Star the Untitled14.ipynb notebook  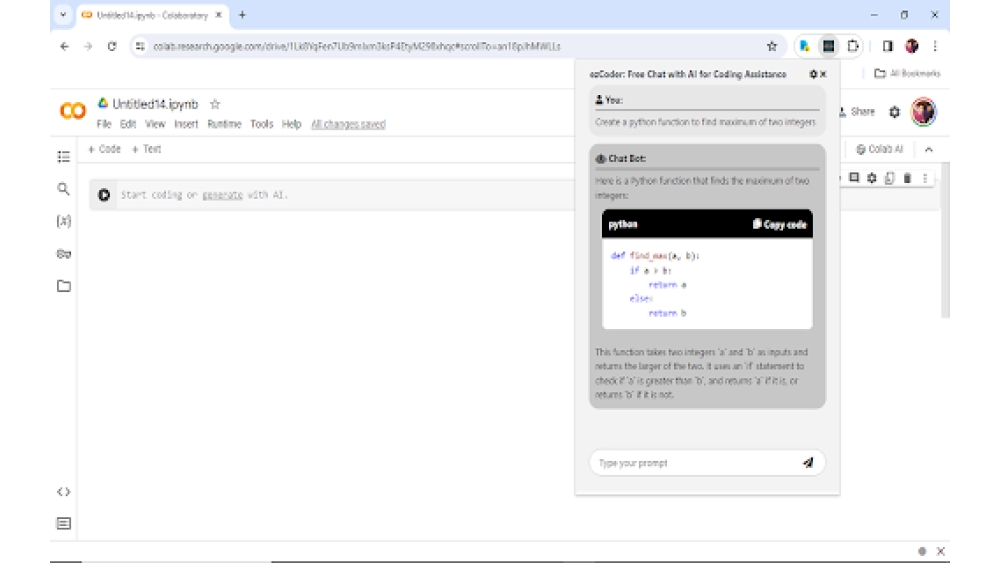tap(215, 104)
